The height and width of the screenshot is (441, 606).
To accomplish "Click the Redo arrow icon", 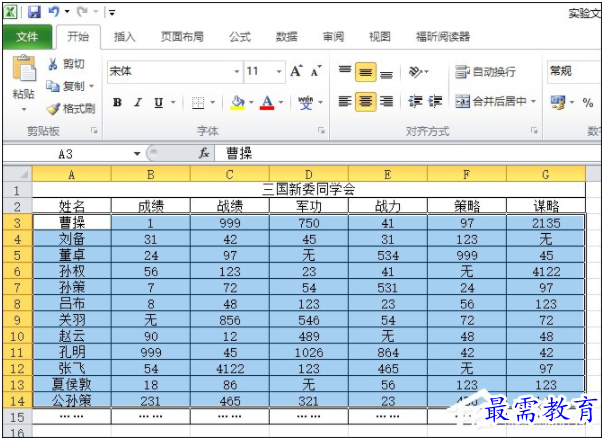I will [x=82, y=12].
